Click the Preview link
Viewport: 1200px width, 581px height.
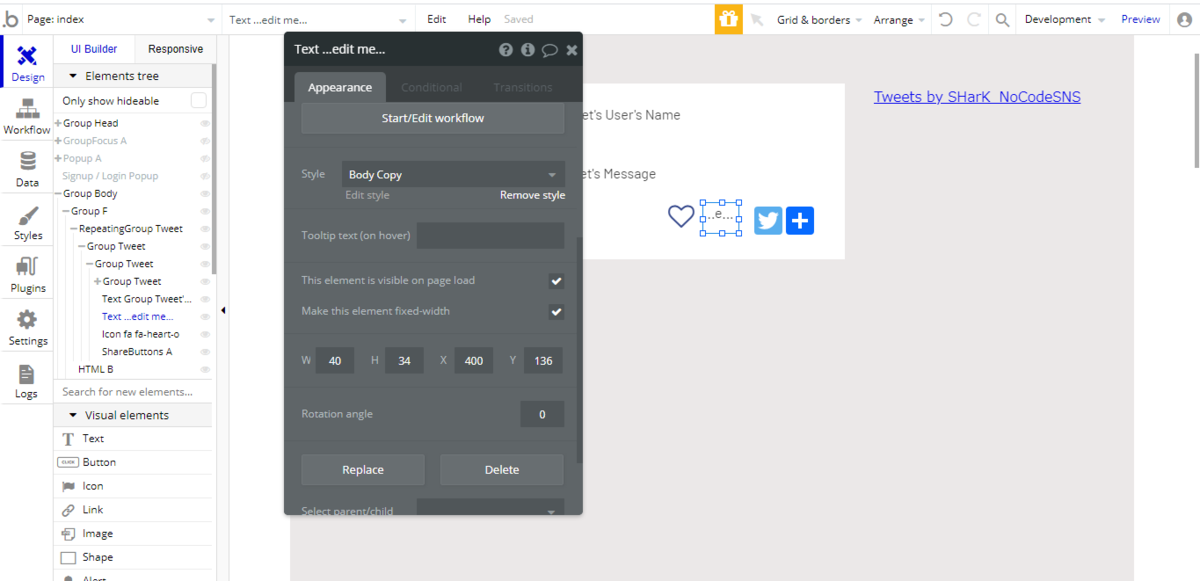pyautogui.click(x=1140, y=19)
